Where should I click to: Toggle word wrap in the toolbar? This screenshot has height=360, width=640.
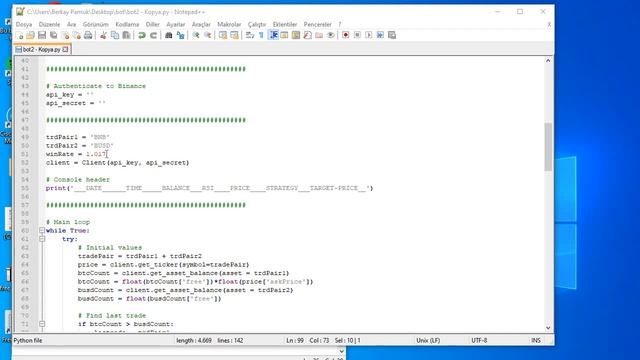(x=250, y=36)
